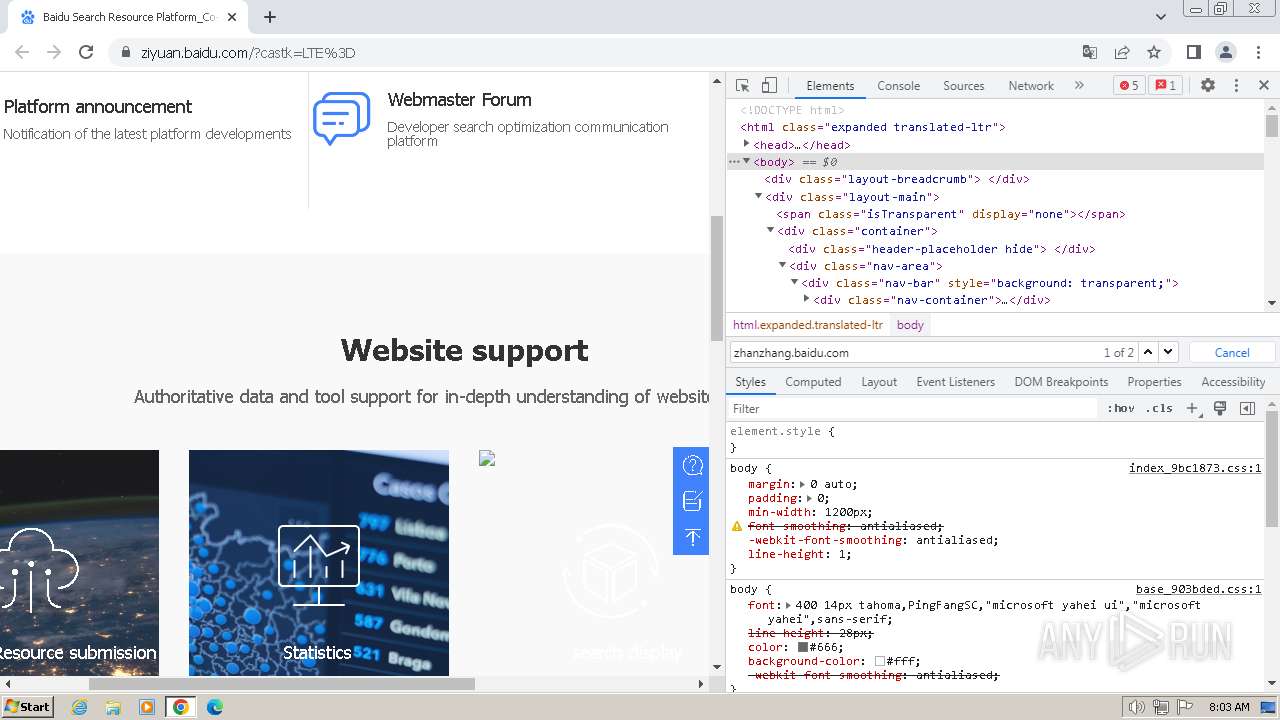
Task: Click the font-smoothing warning triangle icon
Action: coord(737,526)
